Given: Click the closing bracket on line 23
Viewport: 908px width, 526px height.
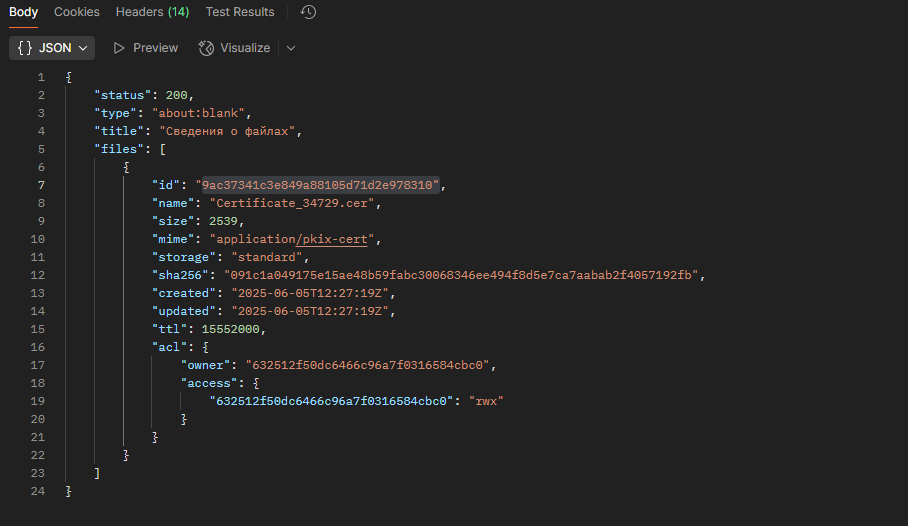Looking at the screenshot, I should pyautogui.click(x=97, y=473).
